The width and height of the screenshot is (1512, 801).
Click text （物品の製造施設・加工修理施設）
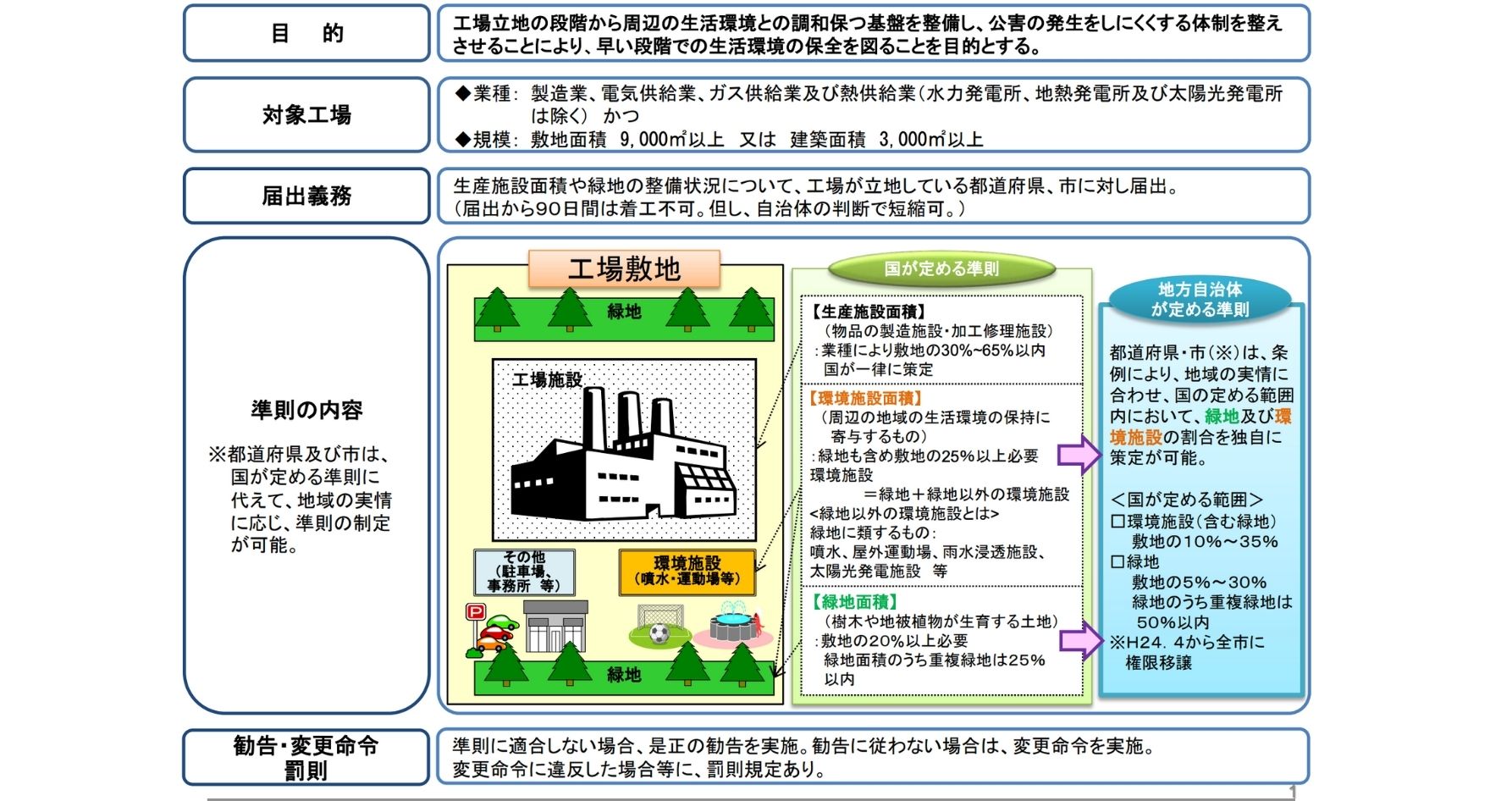(x=937, y=331)
